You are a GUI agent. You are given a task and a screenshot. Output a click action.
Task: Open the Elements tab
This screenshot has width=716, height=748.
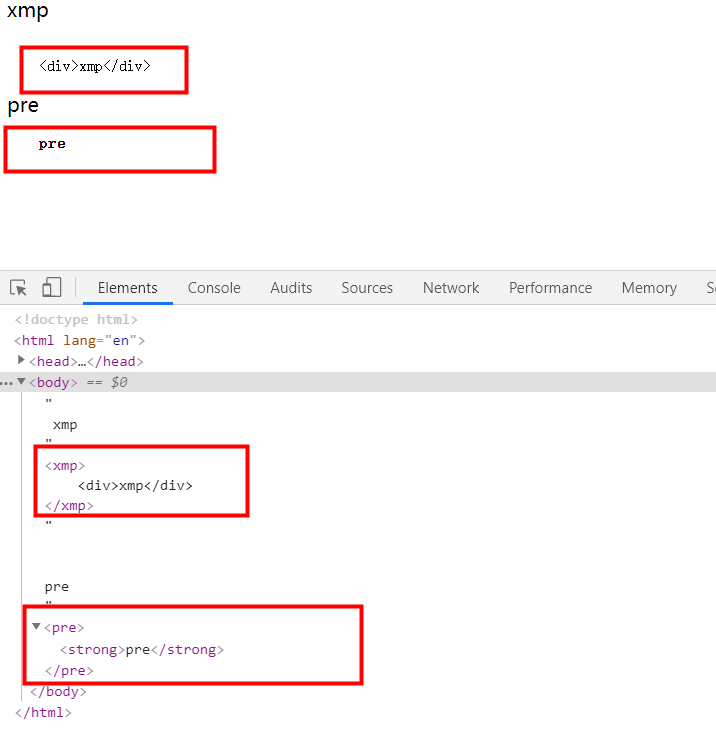click(x=127, y=288)
